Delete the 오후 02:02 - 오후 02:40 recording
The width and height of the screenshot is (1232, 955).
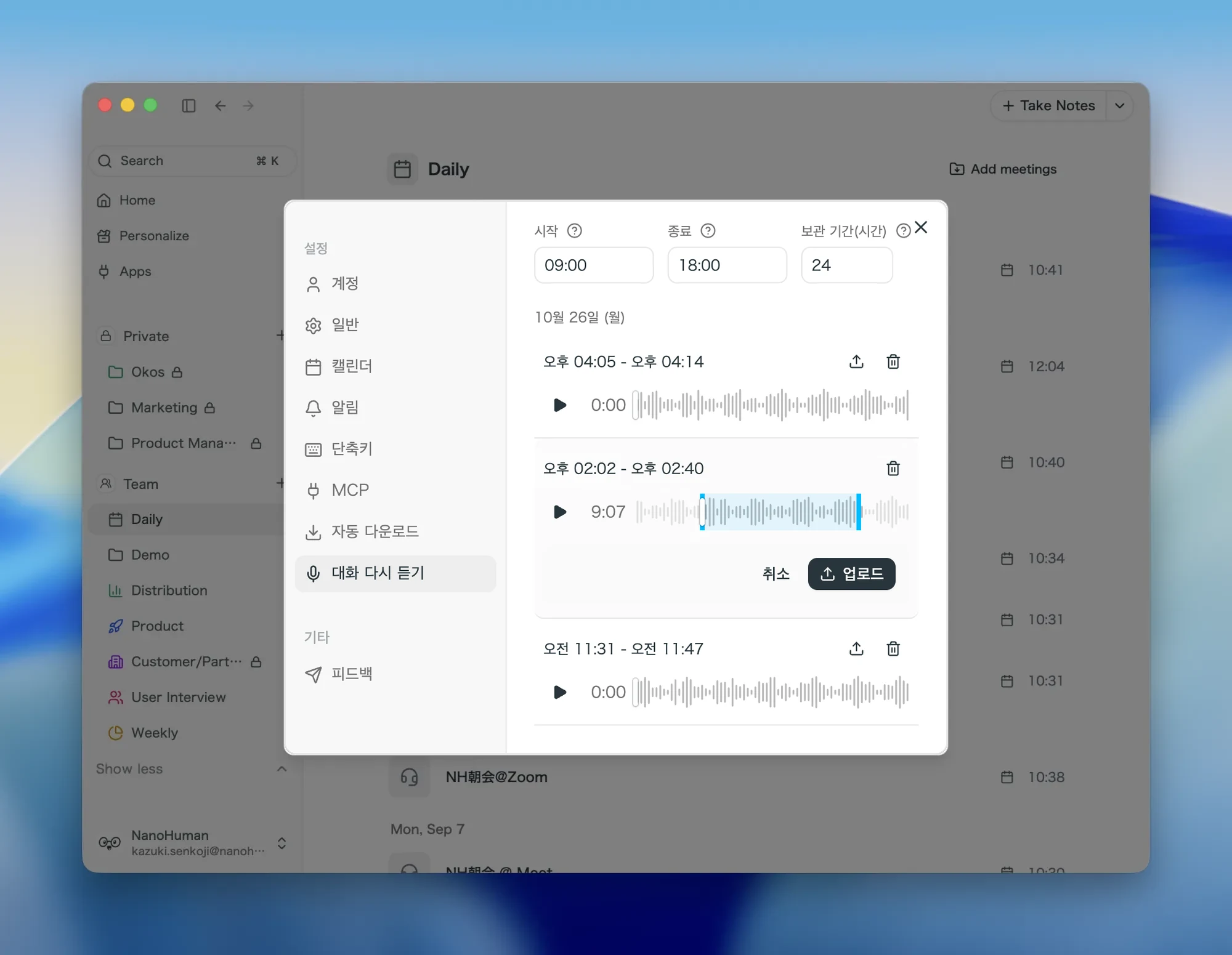893,469
